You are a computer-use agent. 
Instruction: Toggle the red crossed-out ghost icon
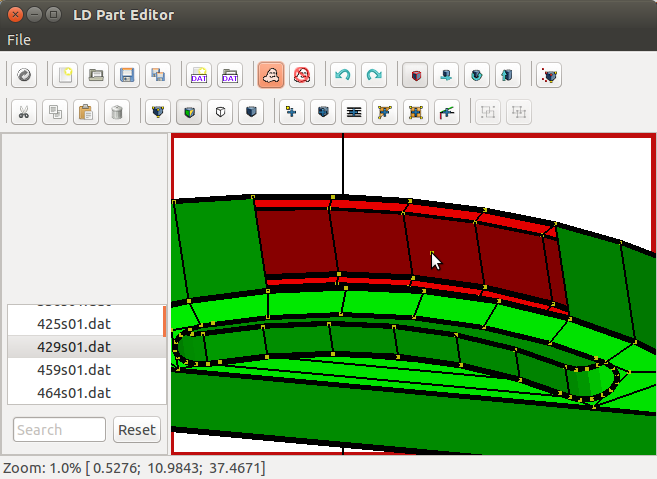pos(301,75)
